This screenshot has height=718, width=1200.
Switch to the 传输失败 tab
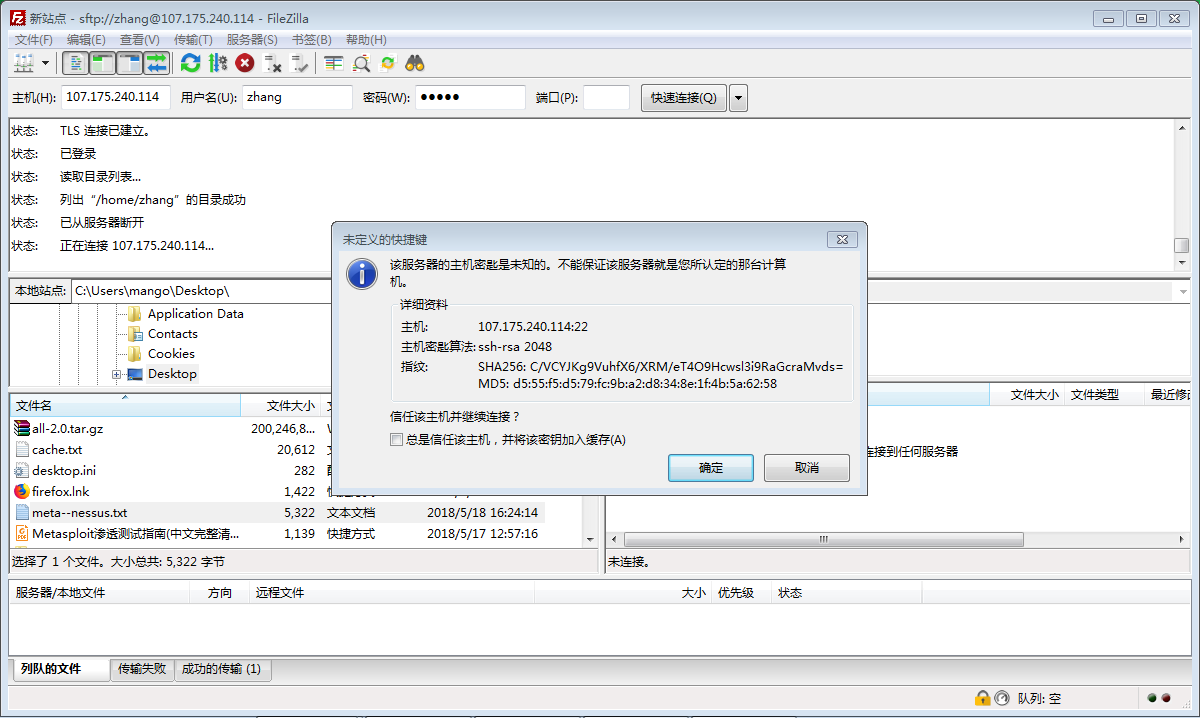click(x=142, y=669)
